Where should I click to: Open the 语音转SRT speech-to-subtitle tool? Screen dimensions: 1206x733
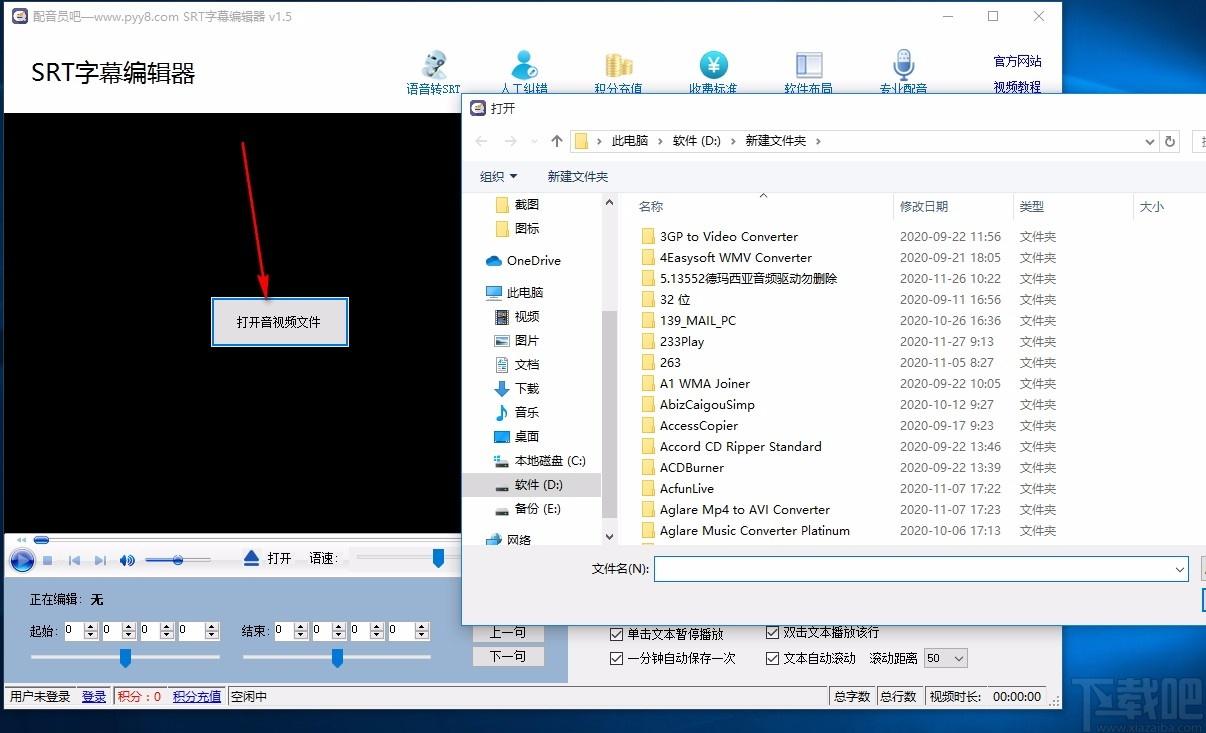click(x=434, y=72)
